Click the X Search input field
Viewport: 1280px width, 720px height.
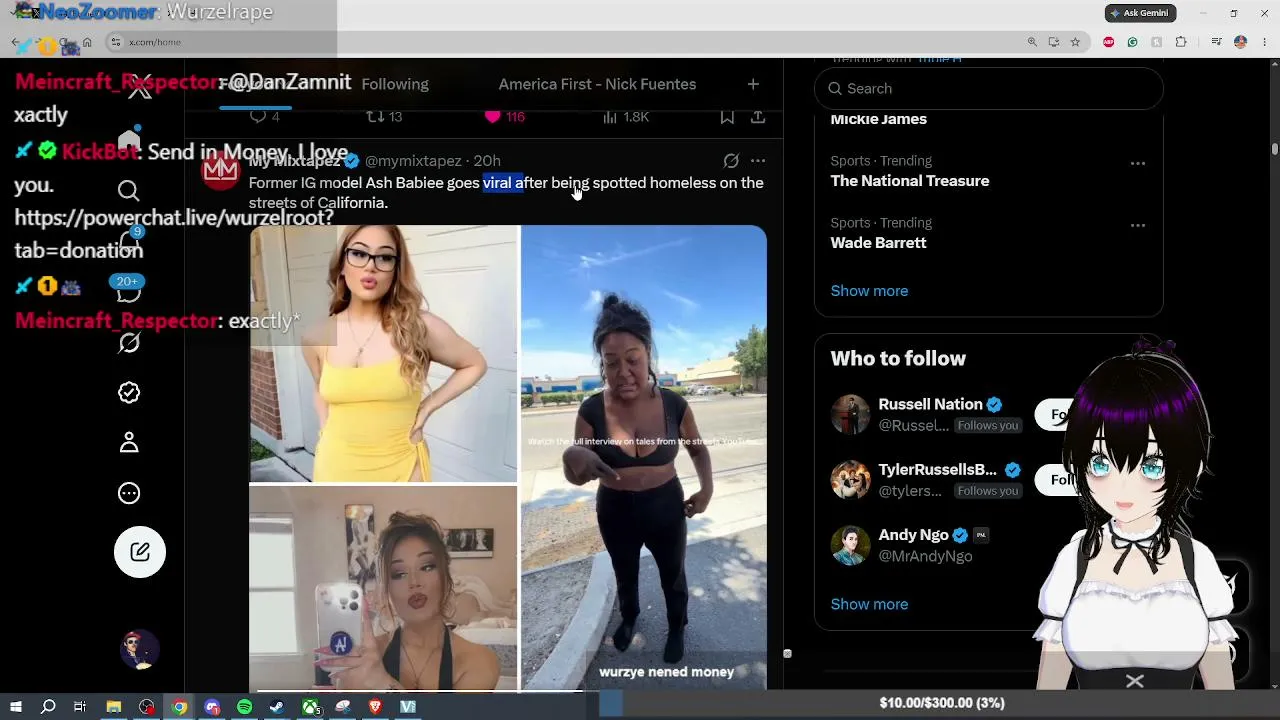click(x=989, y=89)
